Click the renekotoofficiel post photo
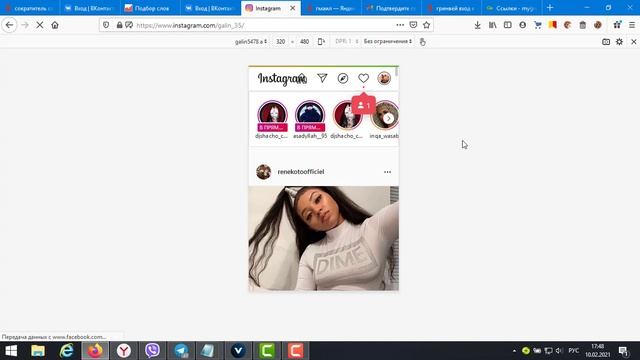Screen dimensions: 640x360 [x=324, y=238]
